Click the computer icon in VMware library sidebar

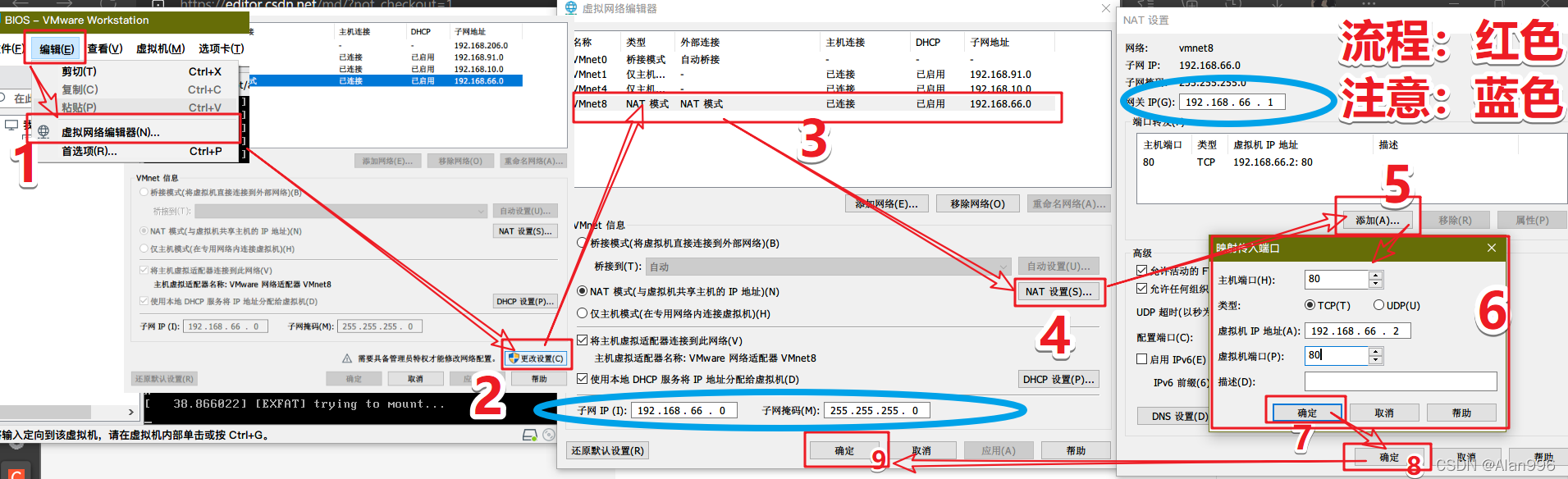coord(11,125)
